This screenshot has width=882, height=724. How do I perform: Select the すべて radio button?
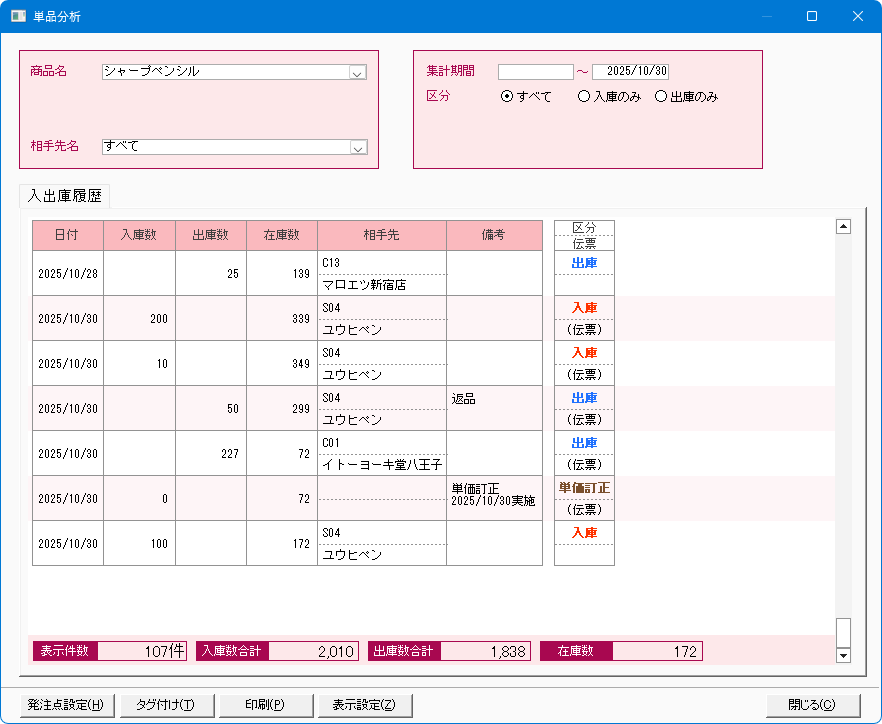click(x=507, y=97)
